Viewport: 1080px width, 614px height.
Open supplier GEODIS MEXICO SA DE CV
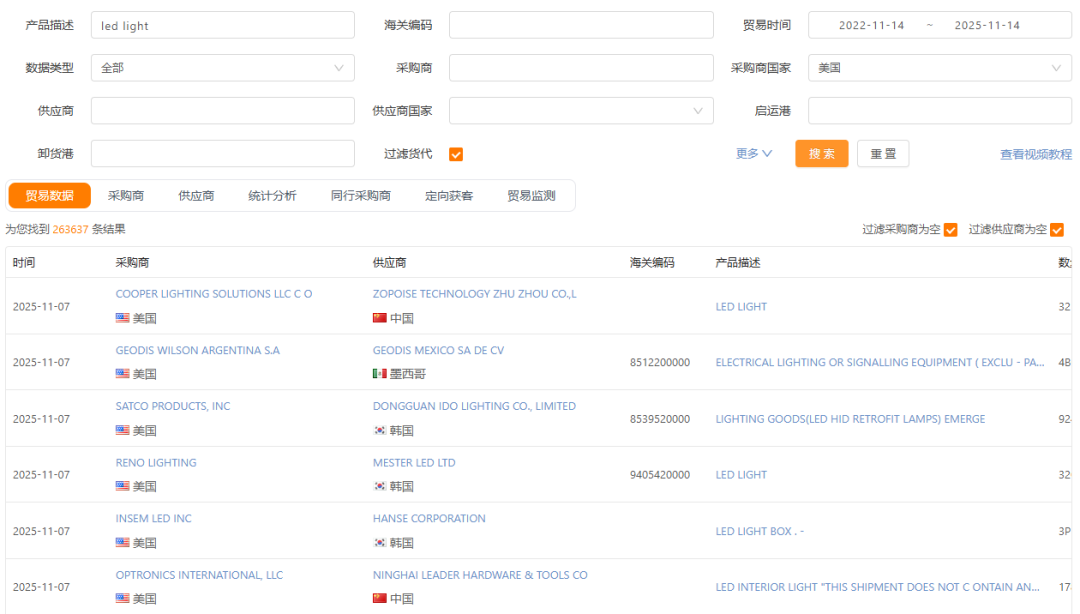click(x=438, y=351)
